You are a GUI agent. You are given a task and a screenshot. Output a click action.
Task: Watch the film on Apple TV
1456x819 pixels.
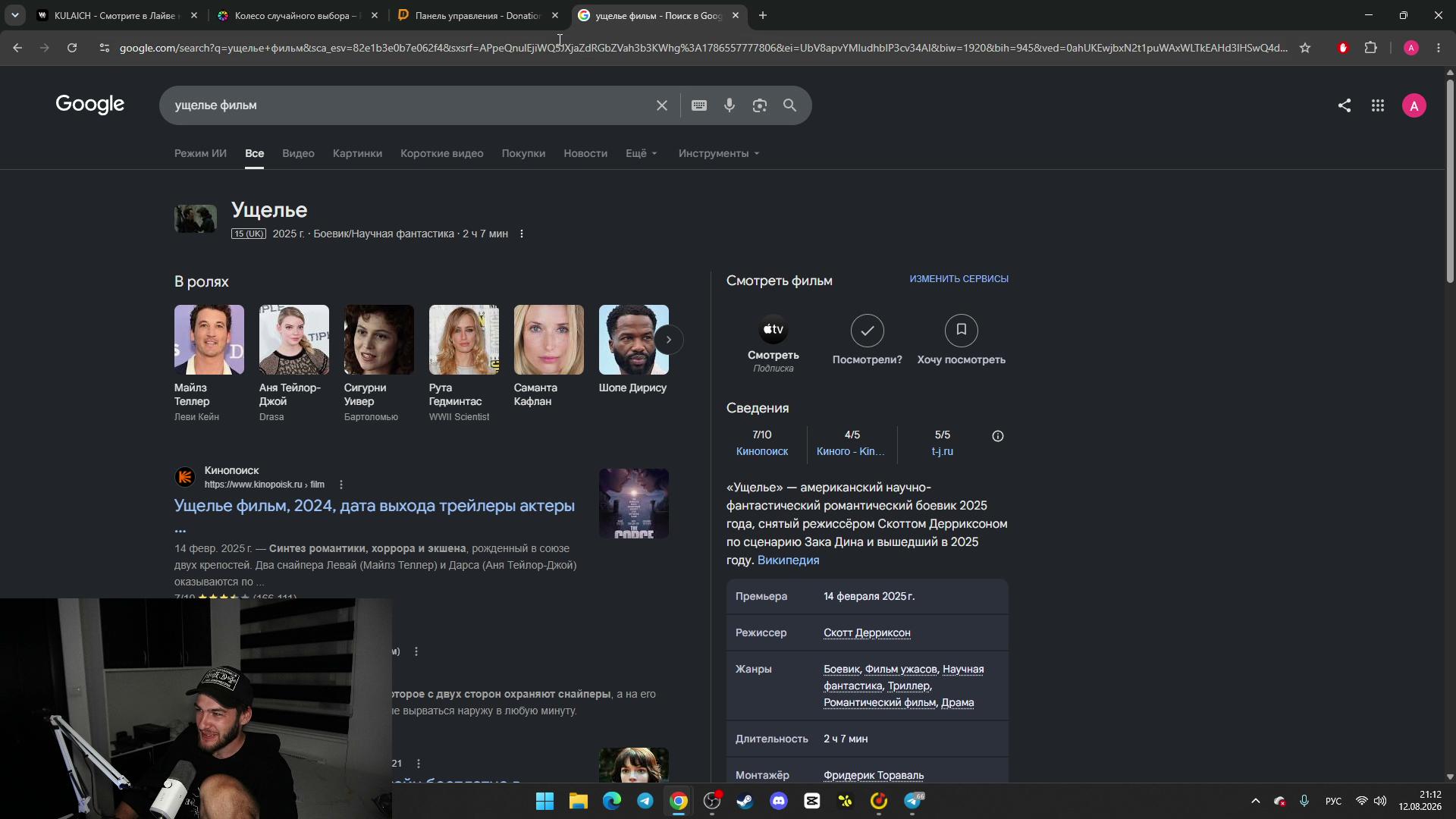773,344
